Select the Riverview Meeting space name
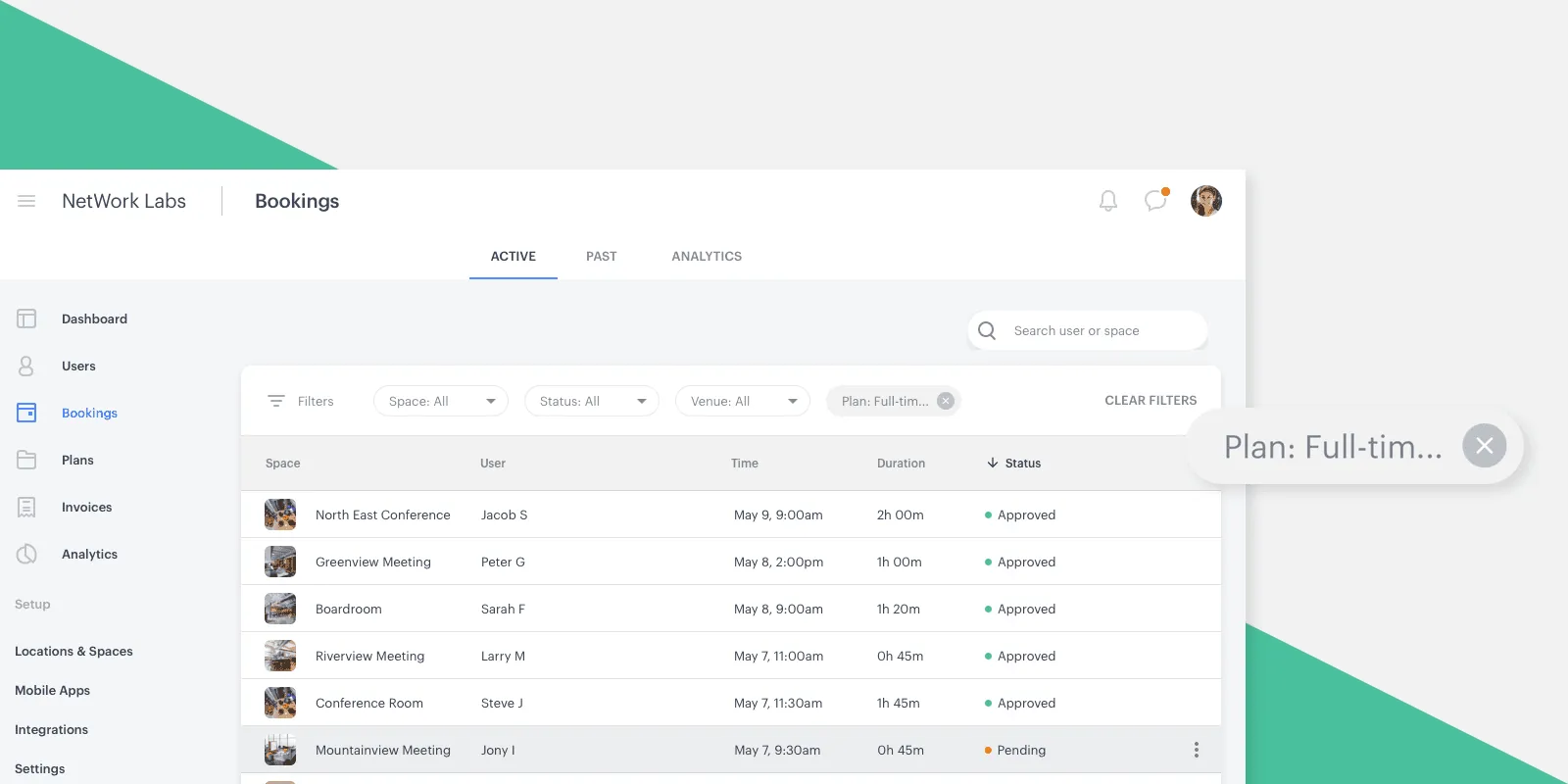1568x784 pixels. [369, 656]
